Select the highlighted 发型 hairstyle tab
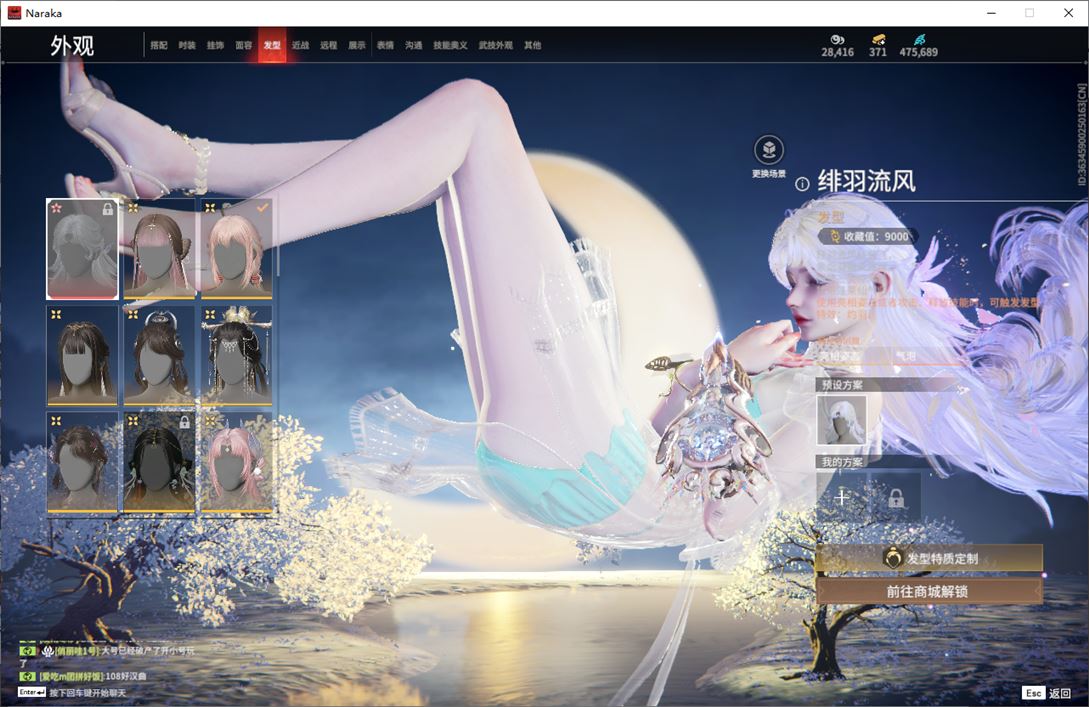 tap(272, 45)
